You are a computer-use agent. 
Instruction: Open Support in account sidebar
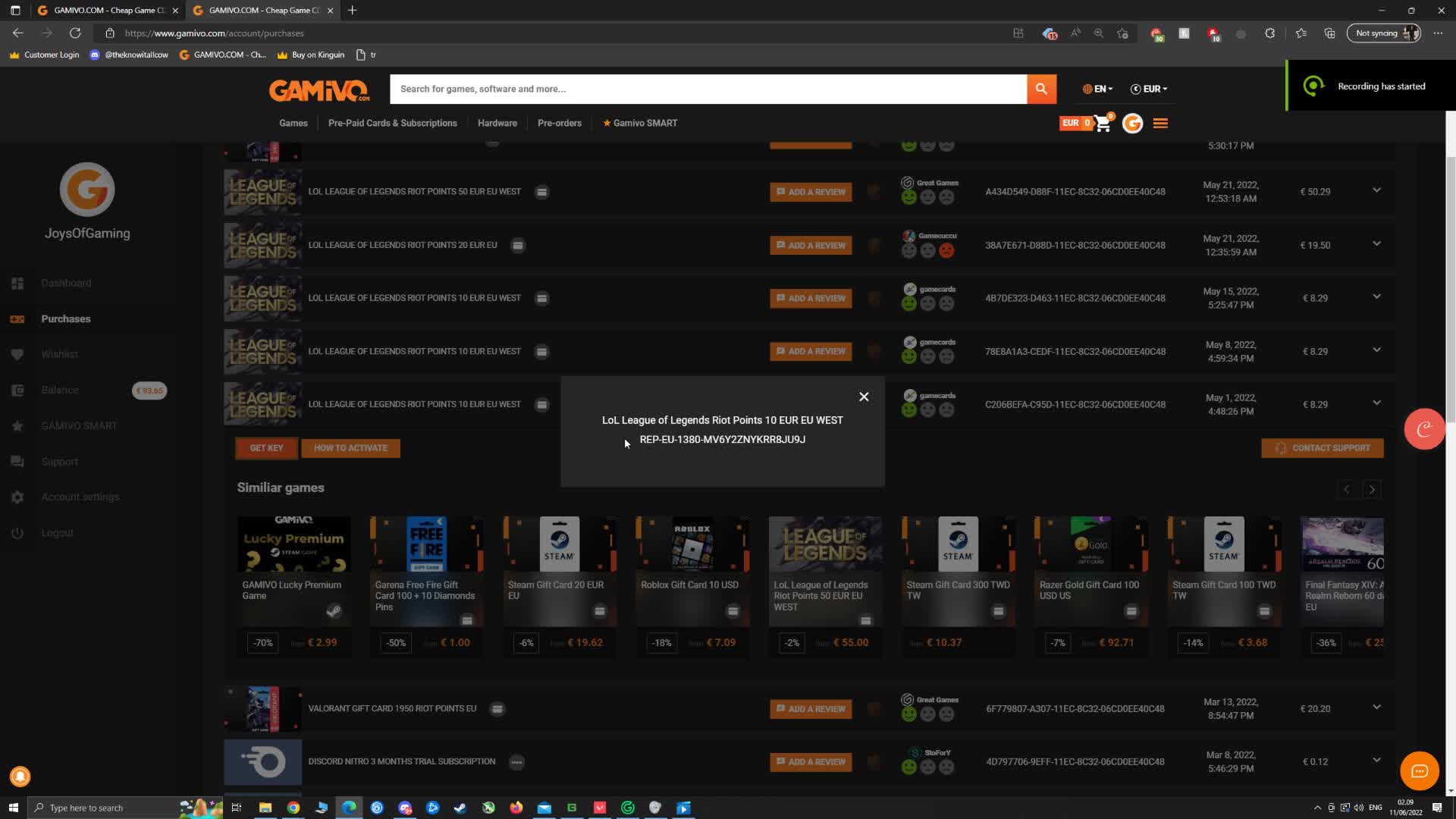59,461
